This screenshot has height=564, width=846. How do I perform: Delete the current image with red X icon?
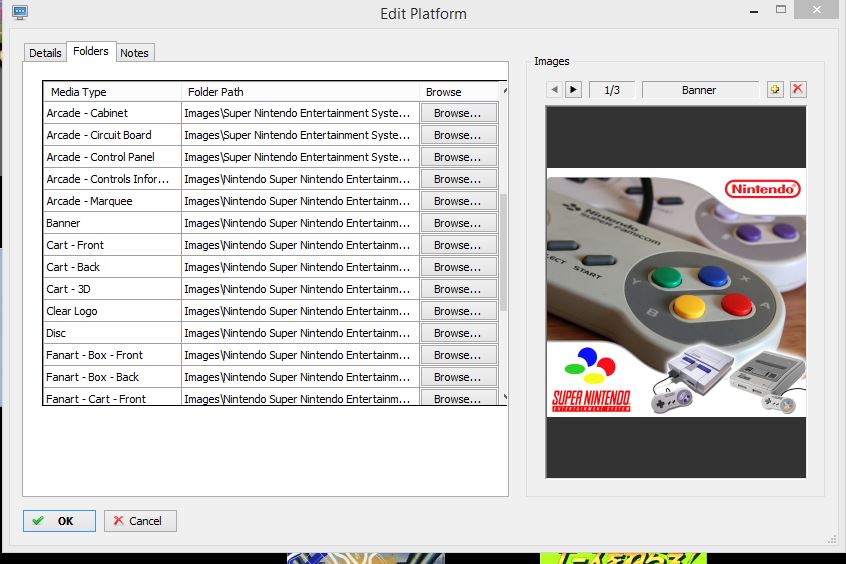(x=798, y=90)
